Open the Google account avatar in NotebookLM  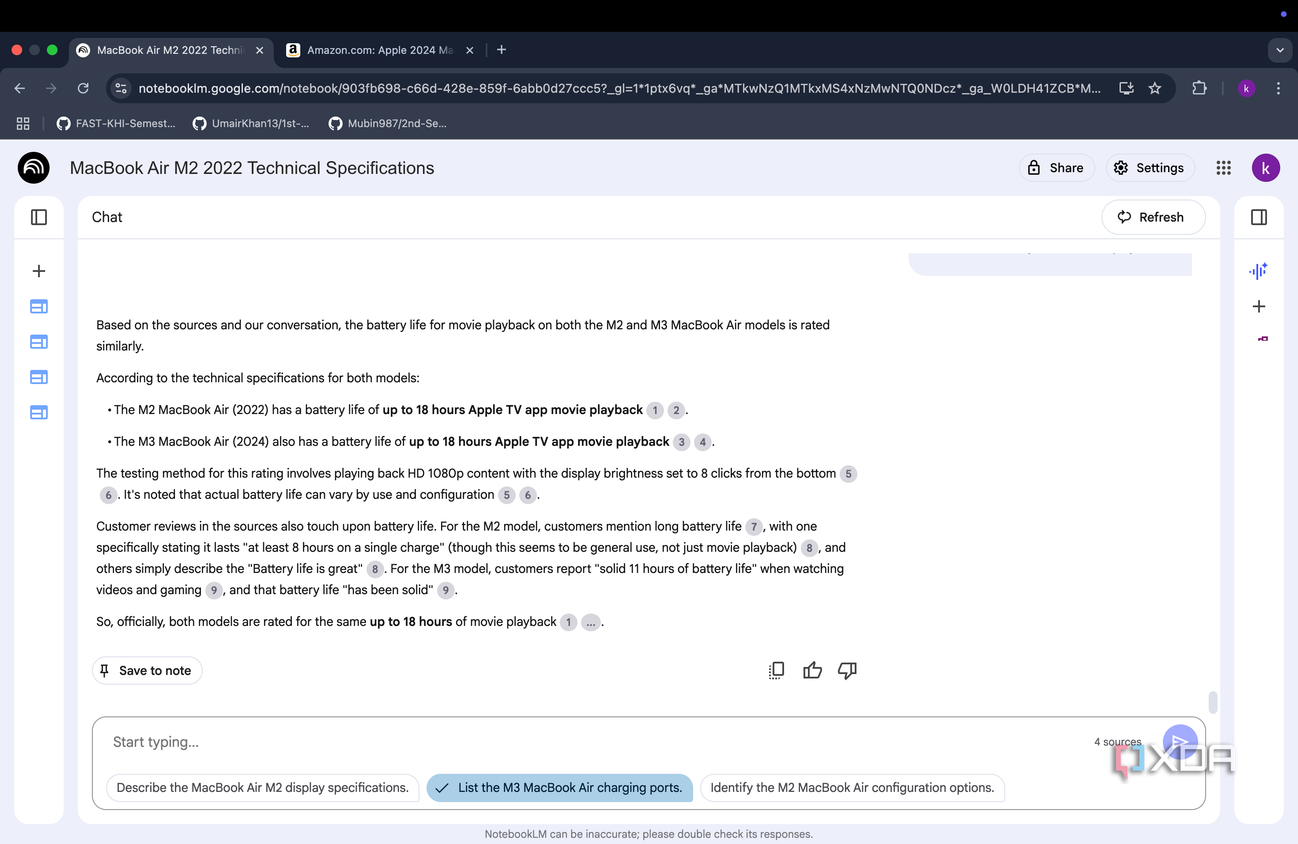pos(1266,168)
